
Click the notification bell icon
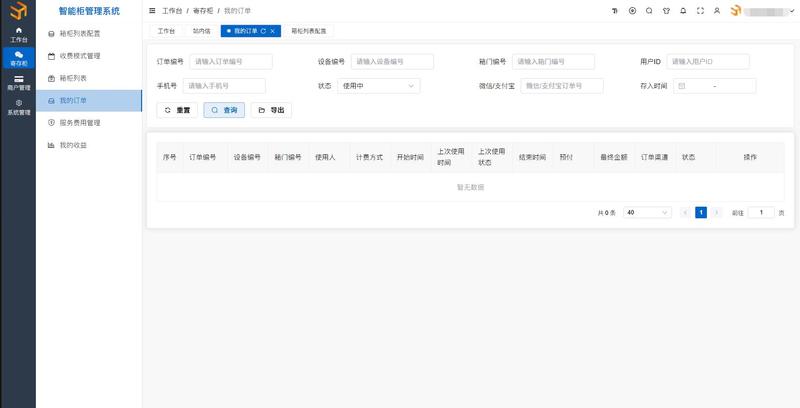point(683,11)
